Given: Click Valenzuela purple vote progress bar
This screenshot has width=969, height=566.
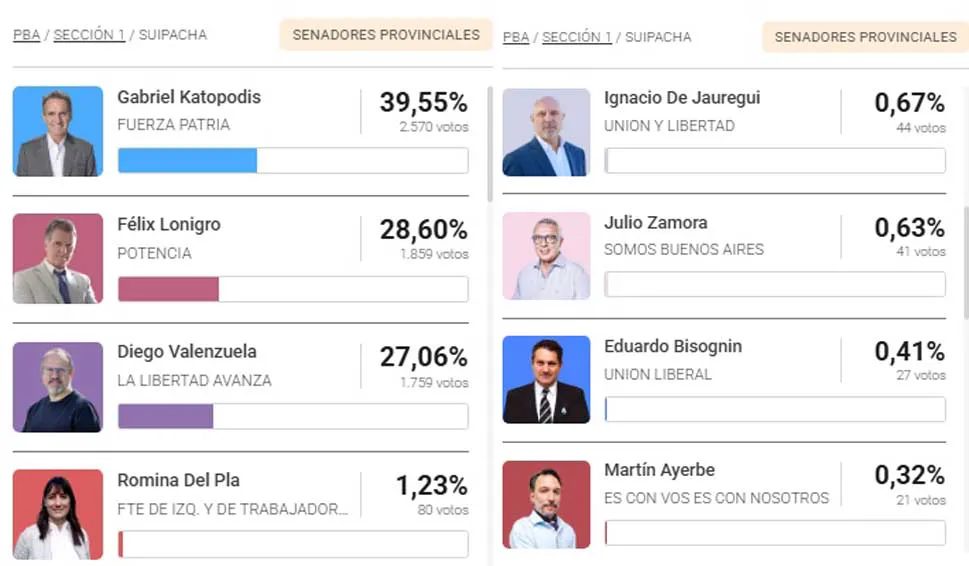Looking at the screenshot, I should pyautogui.click(x=166, y=416).
